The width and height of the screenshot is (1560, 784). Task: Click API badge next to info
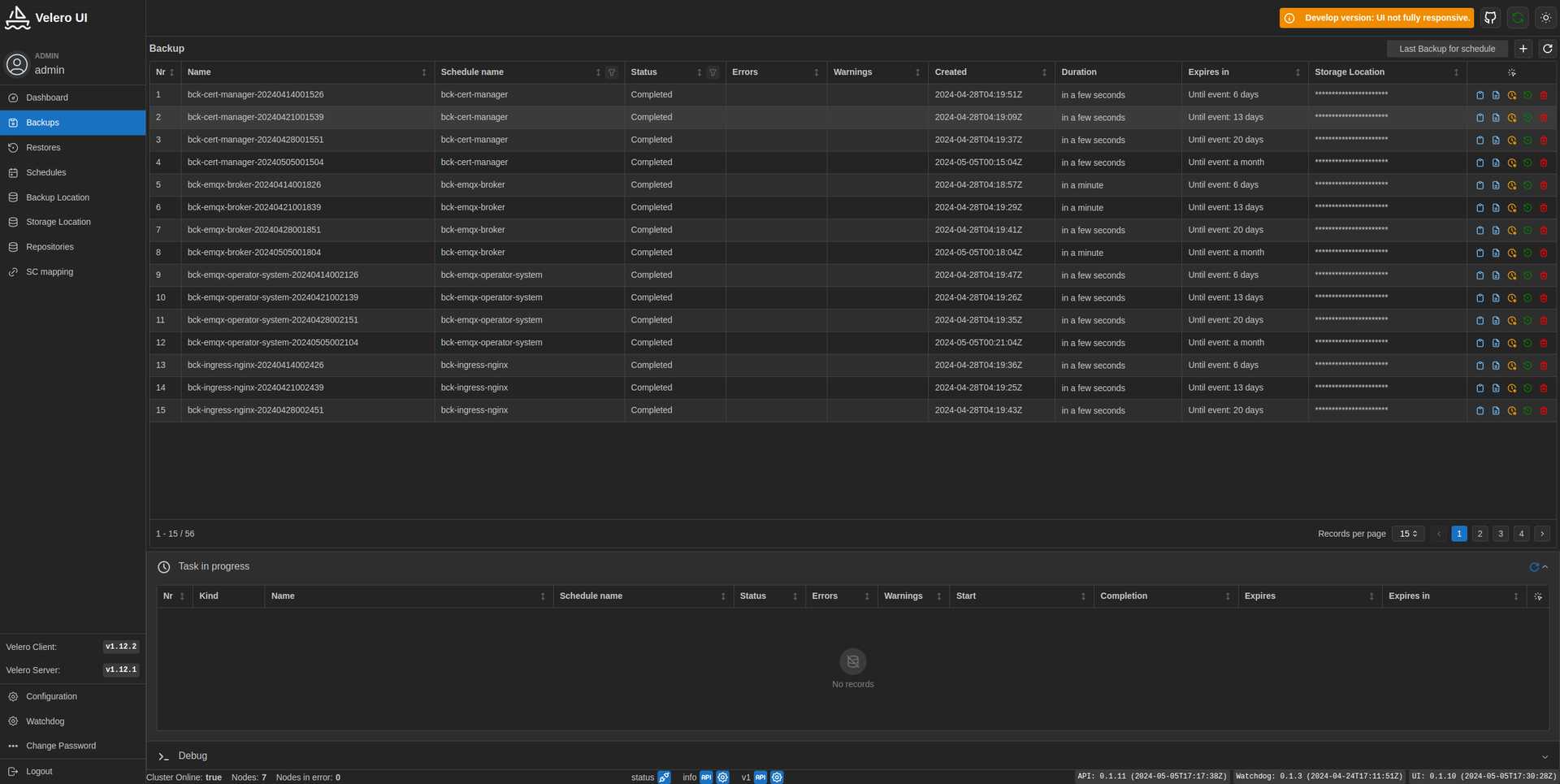(x=706, y=778)
